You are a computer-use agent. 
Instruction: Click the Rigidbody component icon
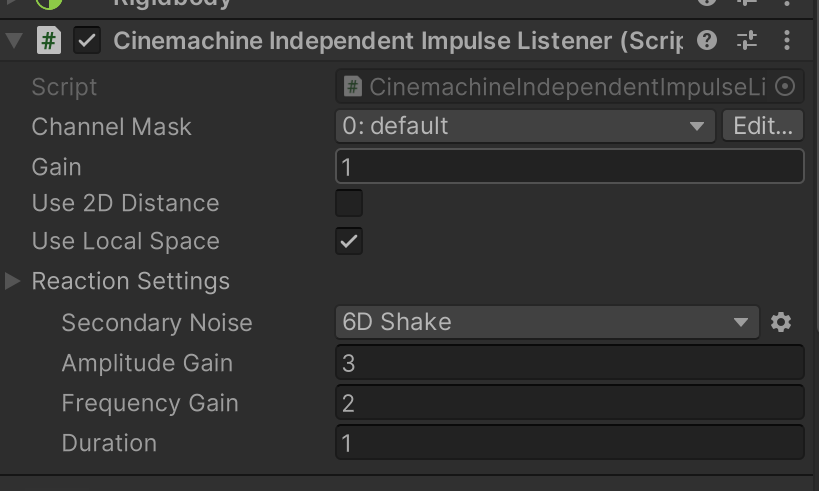tap(48, 3)
